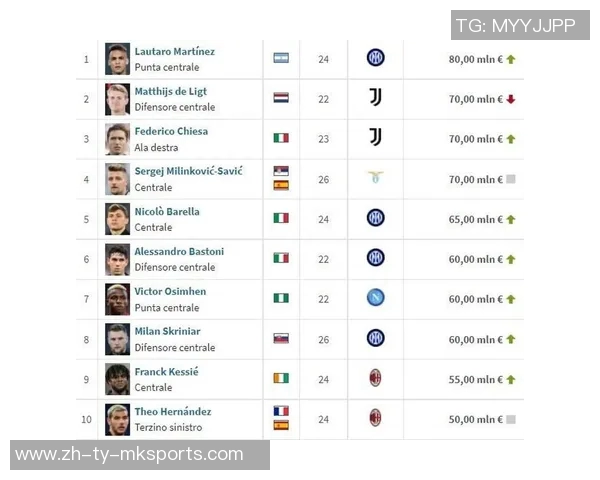The height and width of the screenshot is (480, 600).
Task: Open Nicolò Barella profile link
Action: click(x=167, y=211)
